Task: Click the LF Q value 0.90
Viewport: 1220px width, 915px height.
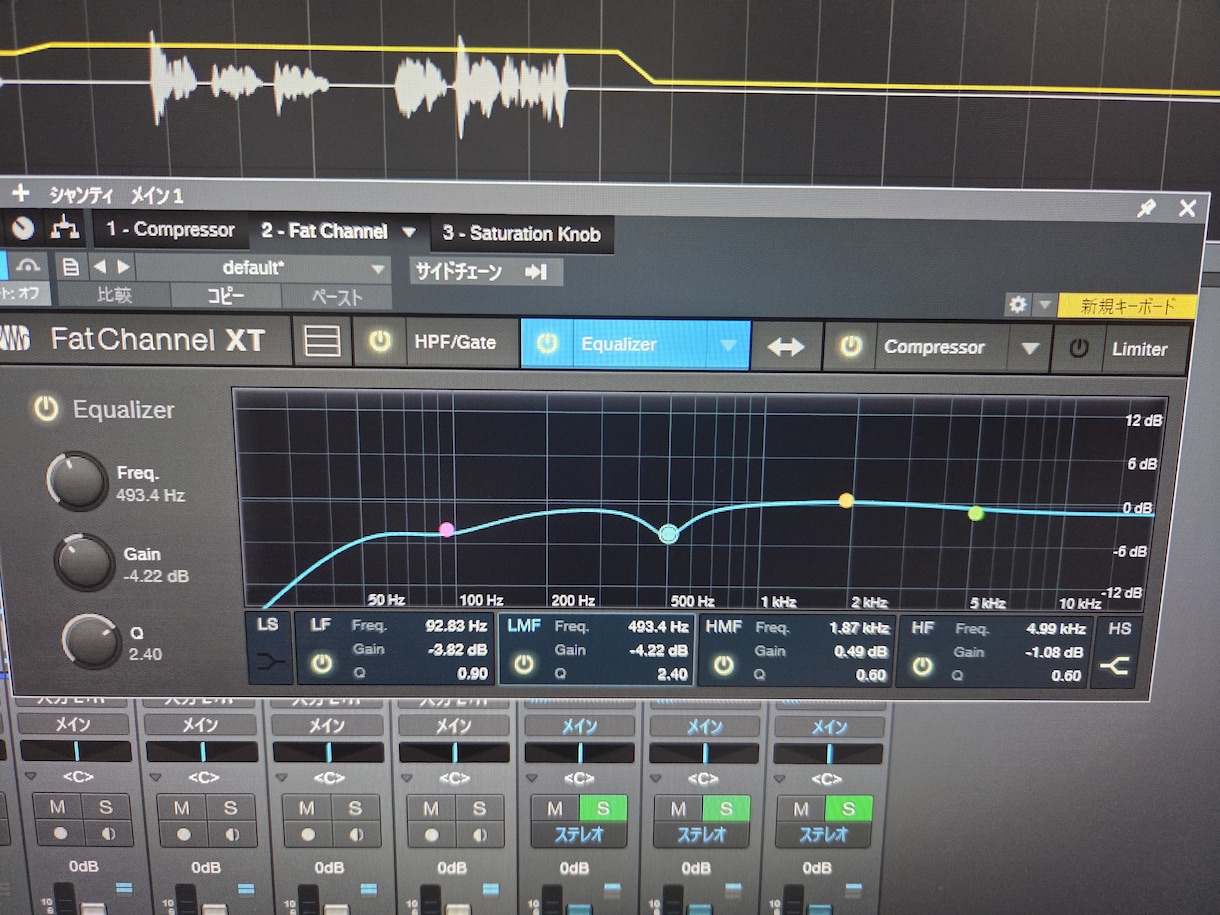Action: pyautogui.click(x=472, y=673)
